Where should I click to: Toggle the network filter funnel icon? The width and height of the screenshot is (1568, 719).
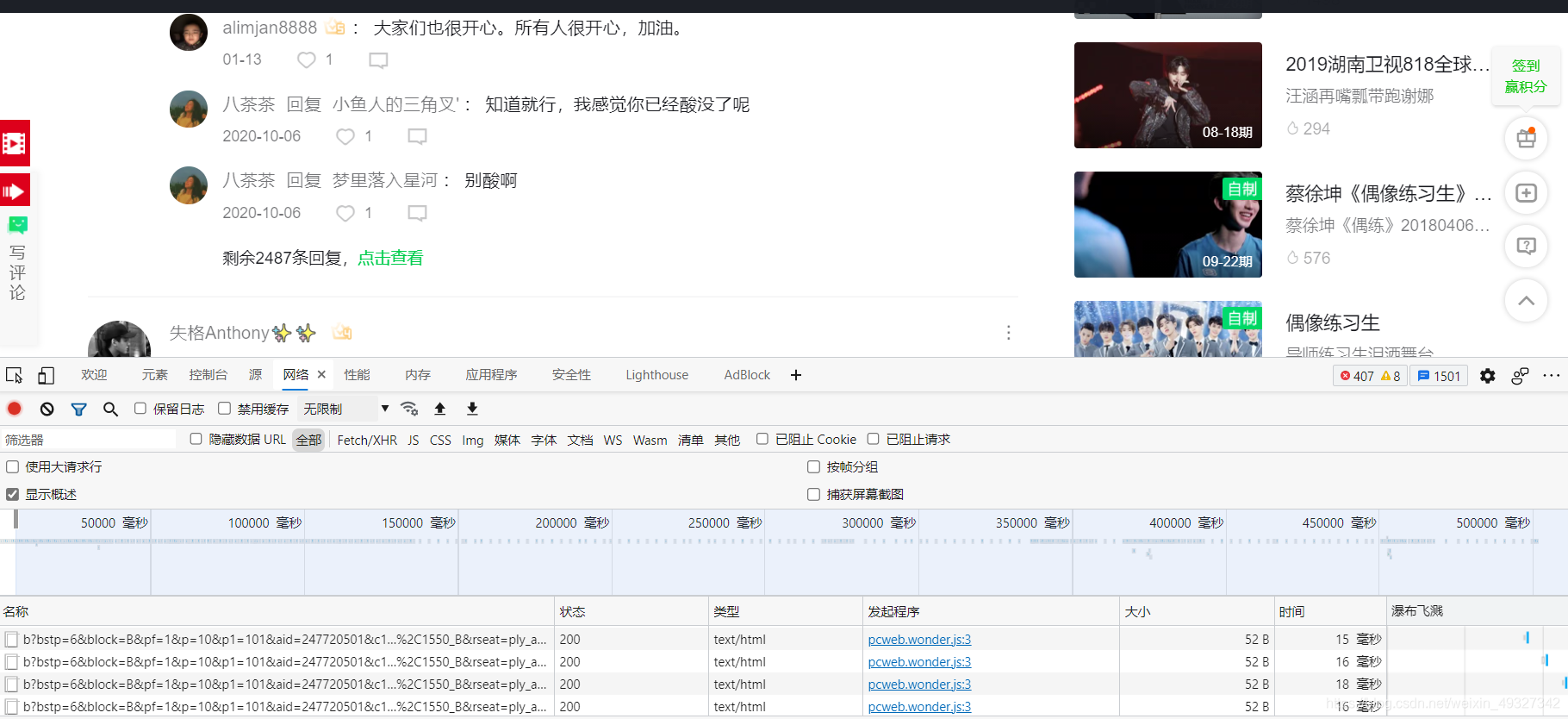point(78,409)
